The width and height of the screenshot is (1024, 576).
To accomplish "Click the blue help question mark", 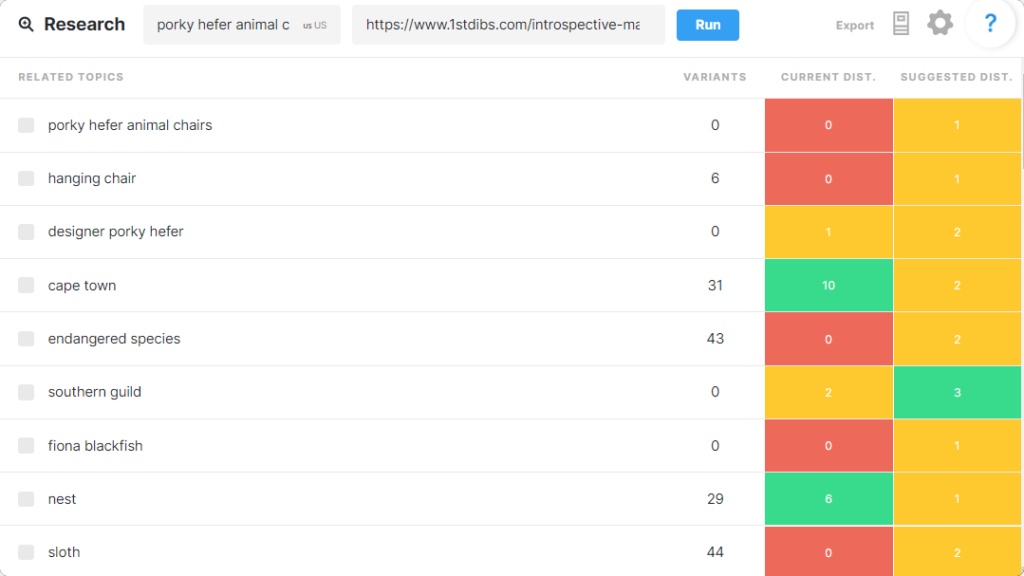I will click(x=989, y=23).
